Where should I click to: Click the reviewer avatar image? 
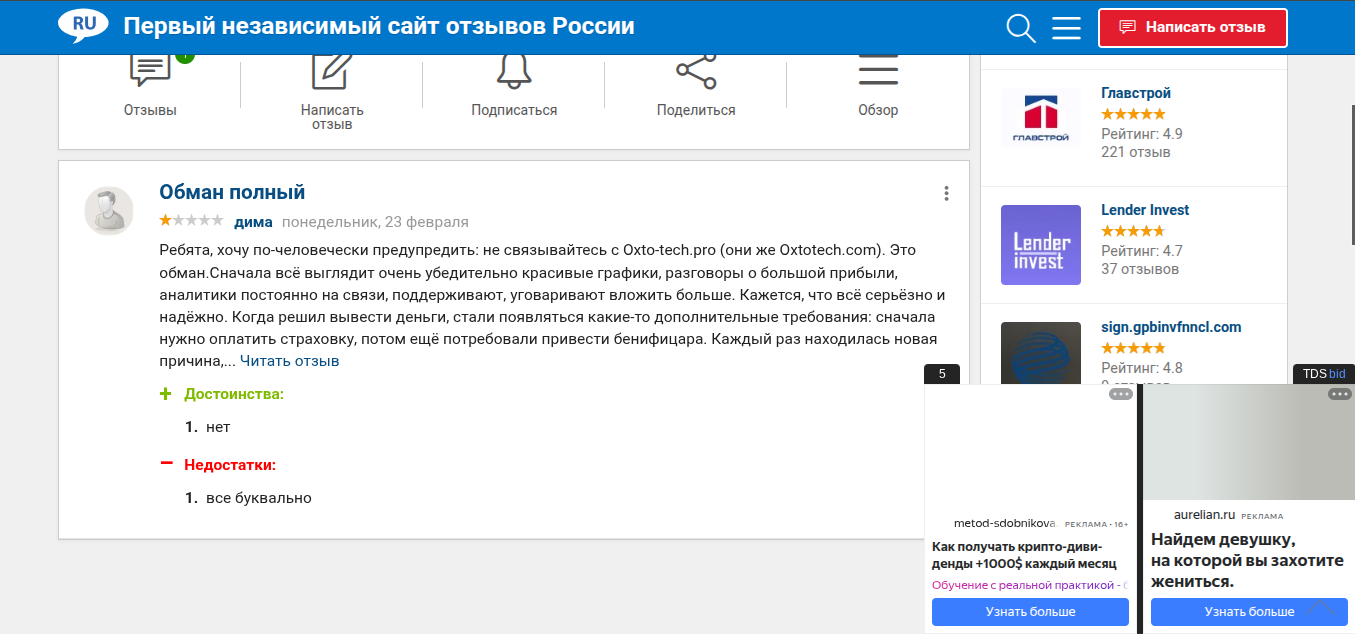coord(109,211)
